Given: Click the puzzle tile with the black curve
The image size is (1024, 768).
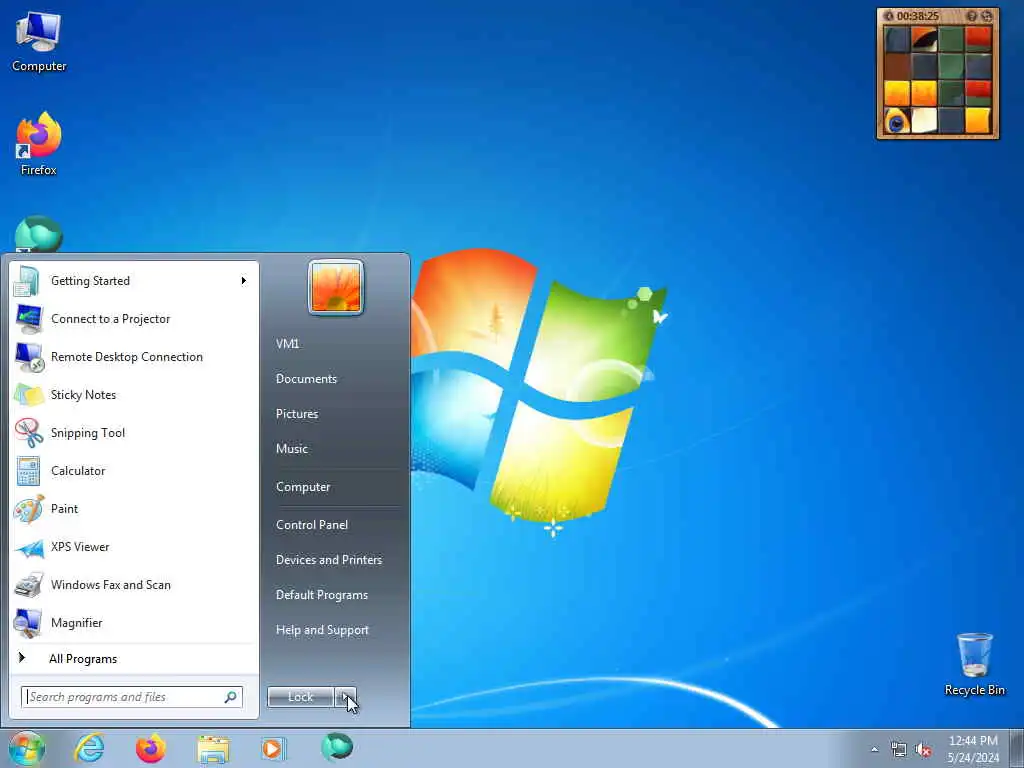Looking at the screenshot, I should coord(924,39).
